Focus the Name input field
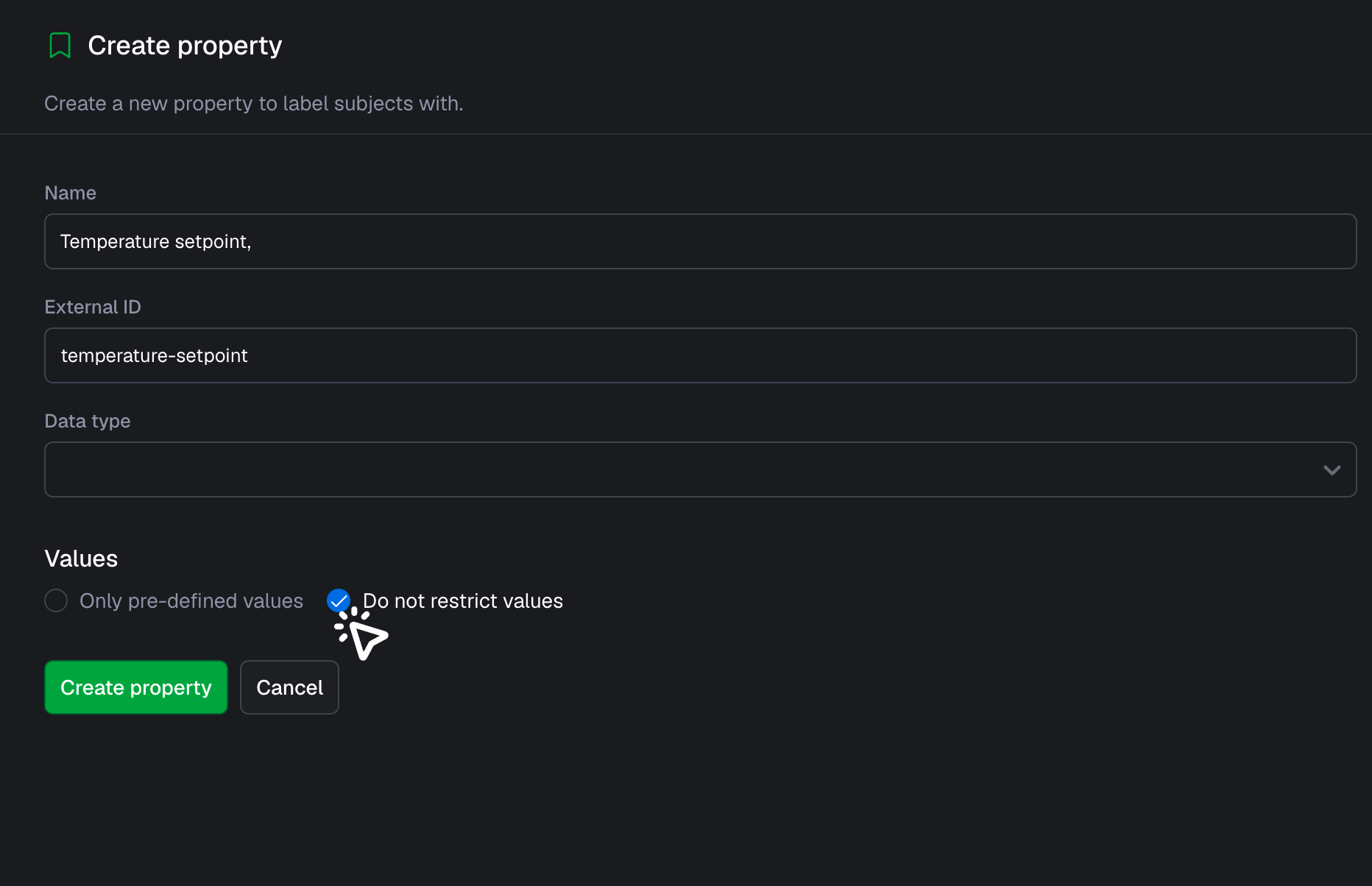 point(700,241)
